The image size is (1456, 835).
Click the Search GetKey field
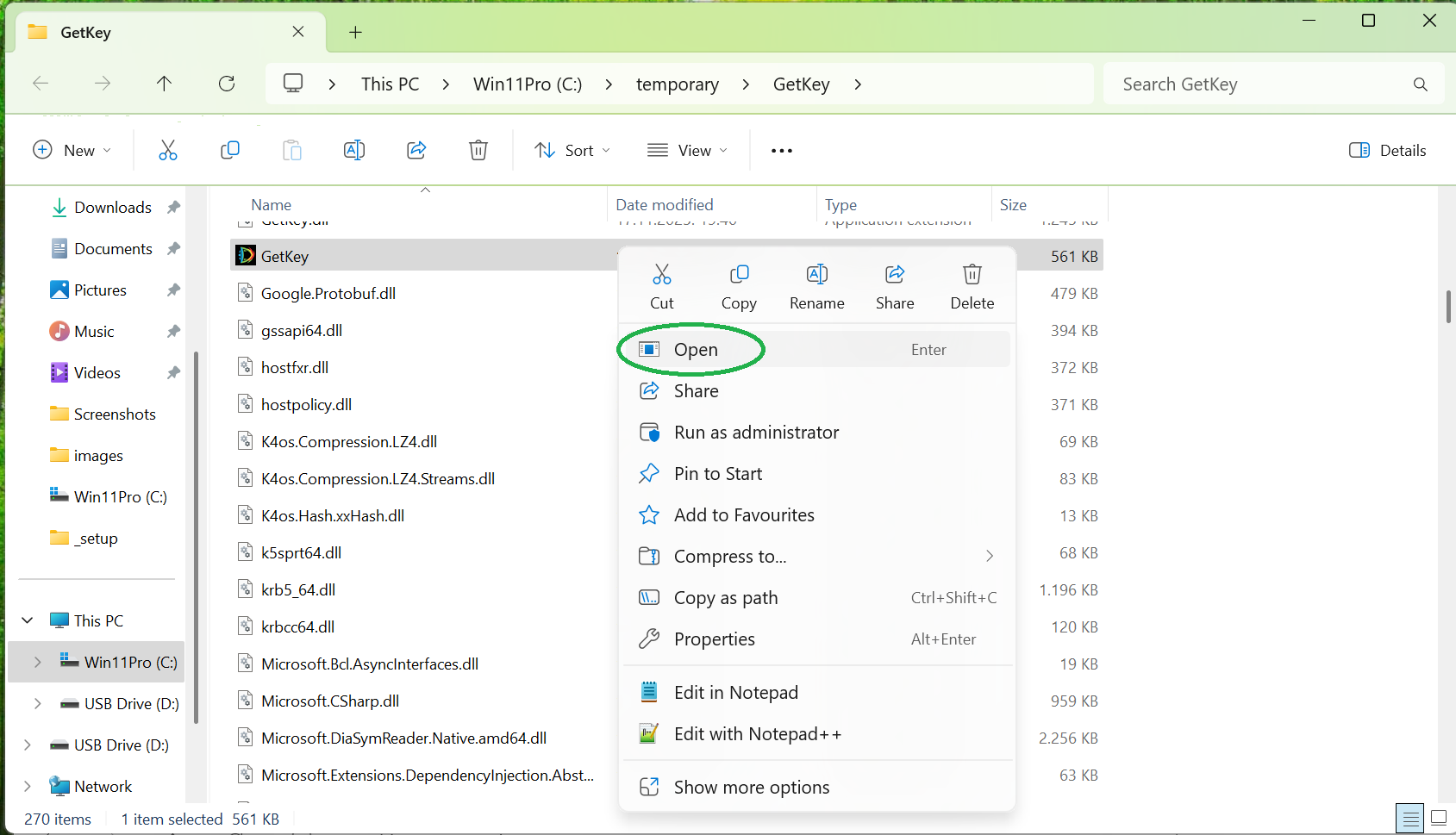(1259, 84)
